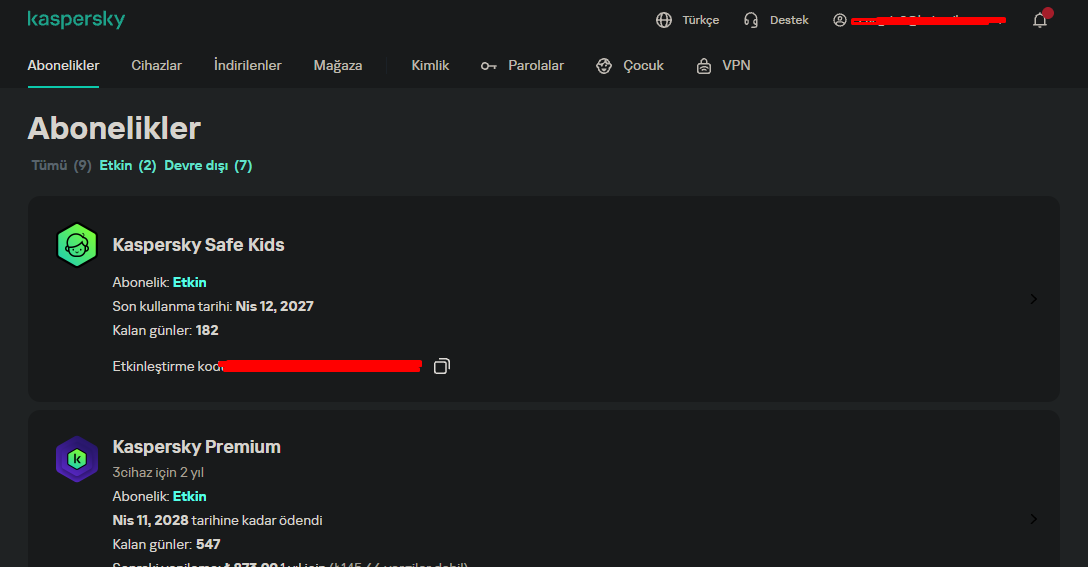Click the Abonelikler page heading
Viewport: 1088px width, 567px height.
114,128
